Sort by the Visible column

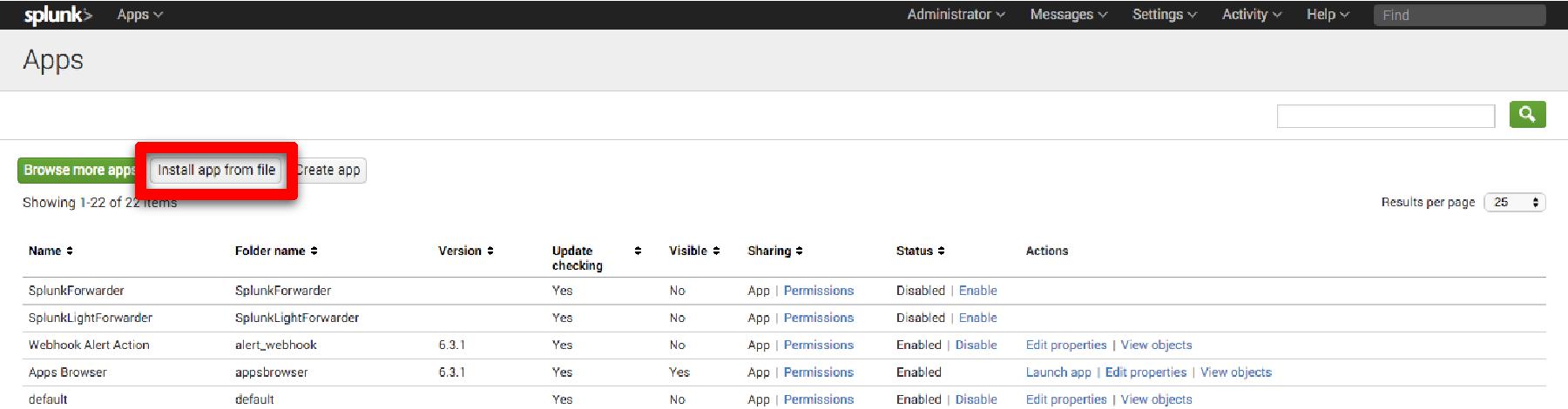click(694, 251)
